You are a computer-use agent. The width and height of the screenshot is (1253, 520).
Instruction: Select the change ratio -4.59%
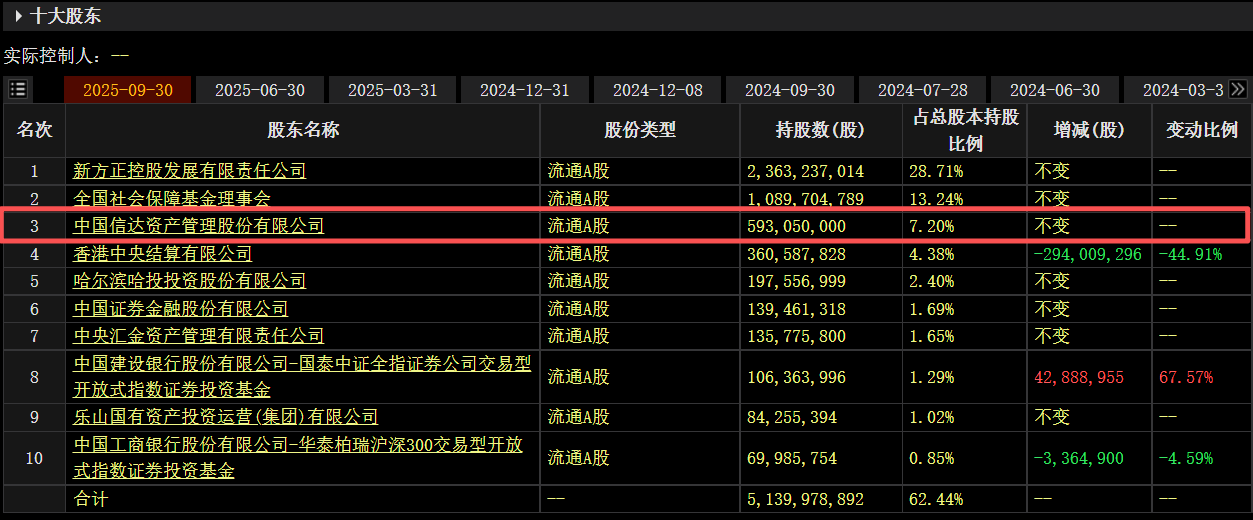pos(1186,458)
